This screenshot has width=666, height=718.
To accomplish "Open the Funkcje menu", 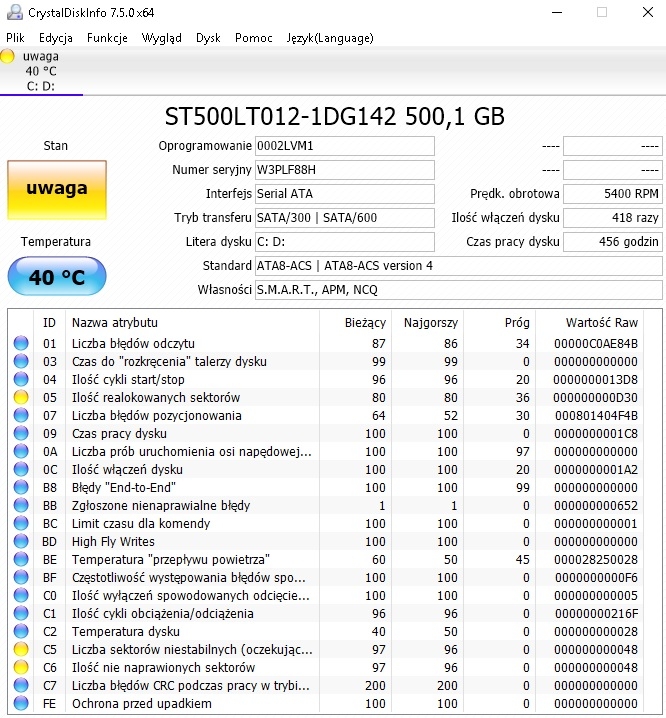I will (x=107, y=38).
